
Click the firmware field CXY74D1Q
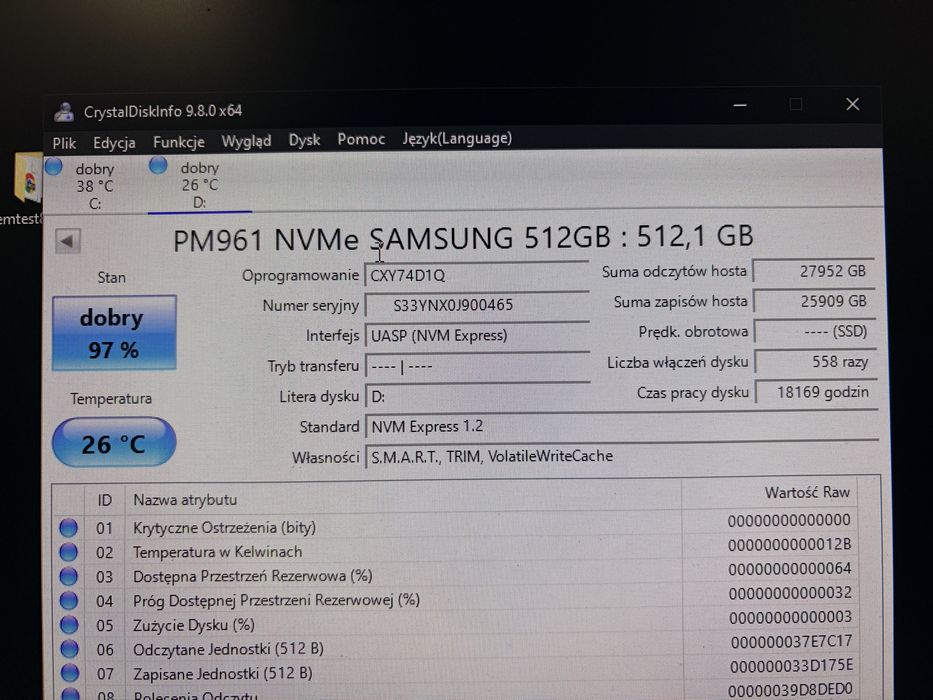(477, 276)
